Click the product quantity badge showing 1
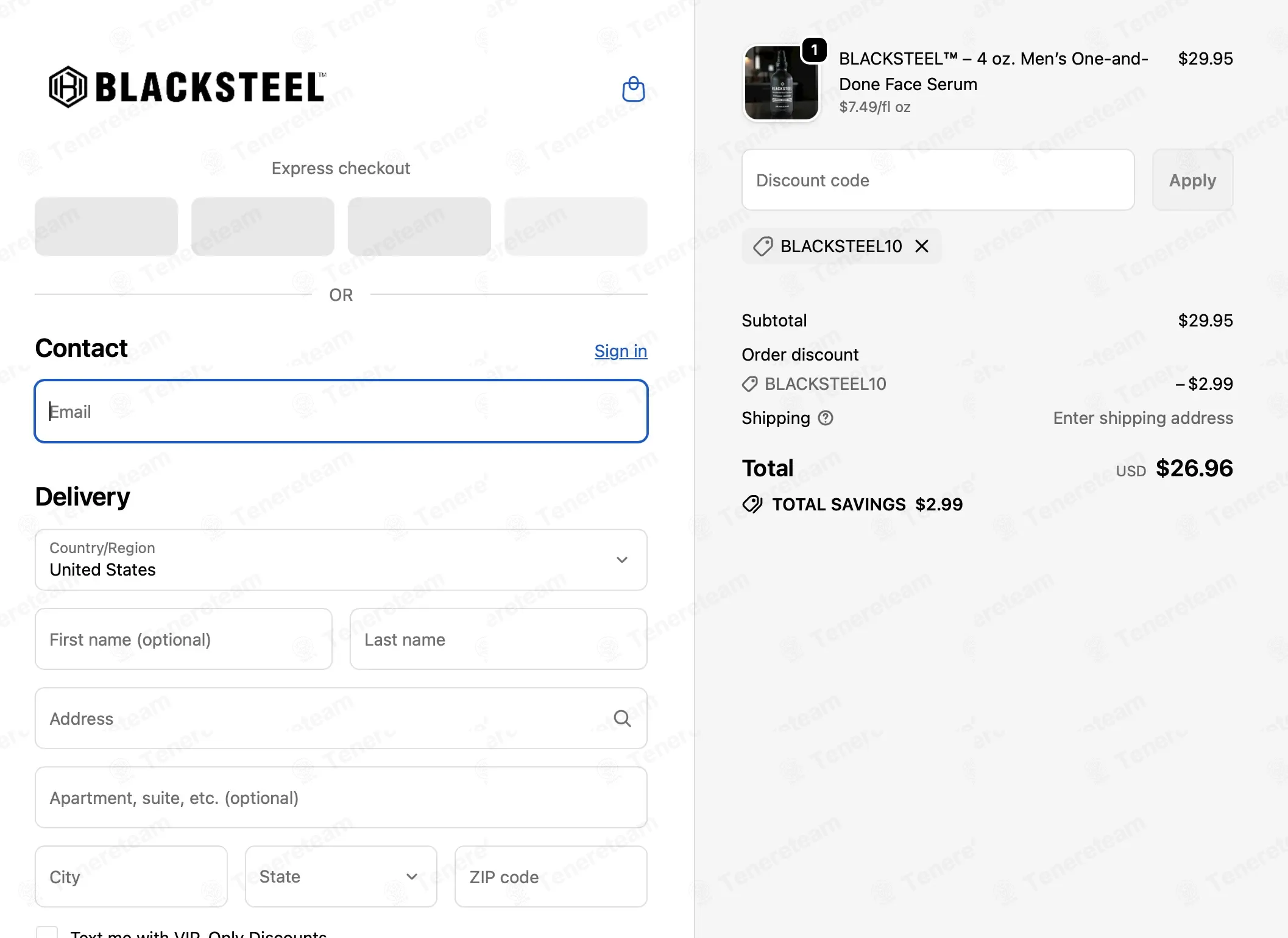Image resolution: width=1288 pixels, height=938 pixels. (814, 50)
